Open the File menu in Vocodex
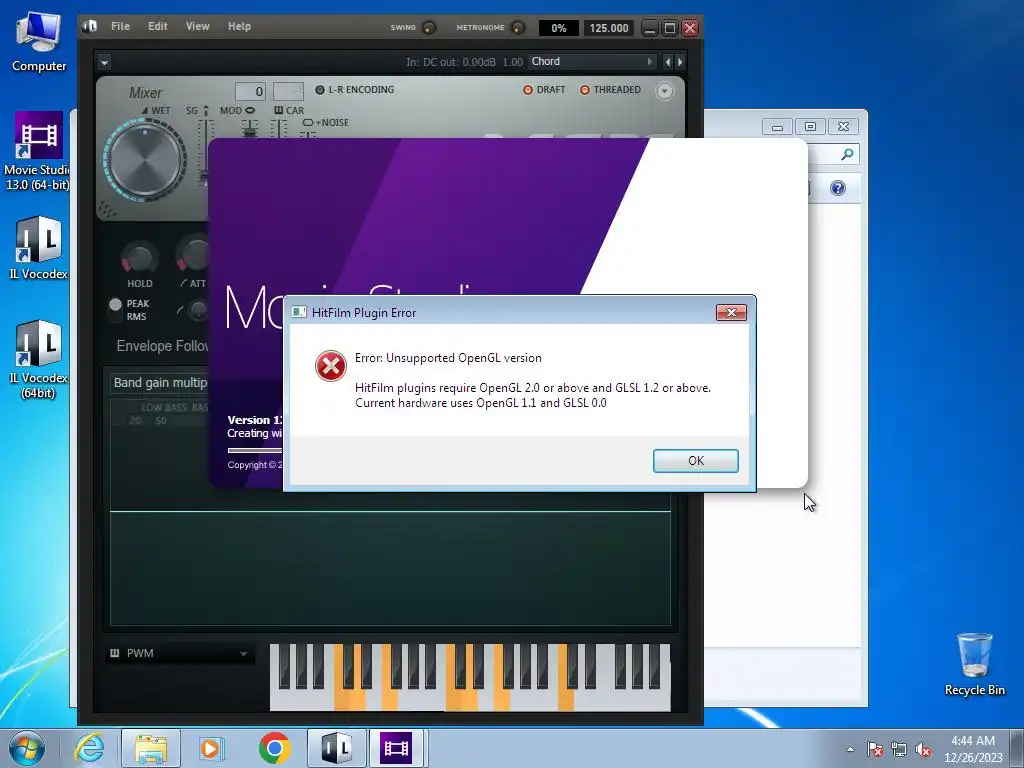Viewport: 1024px width, 768px height. 120,26
